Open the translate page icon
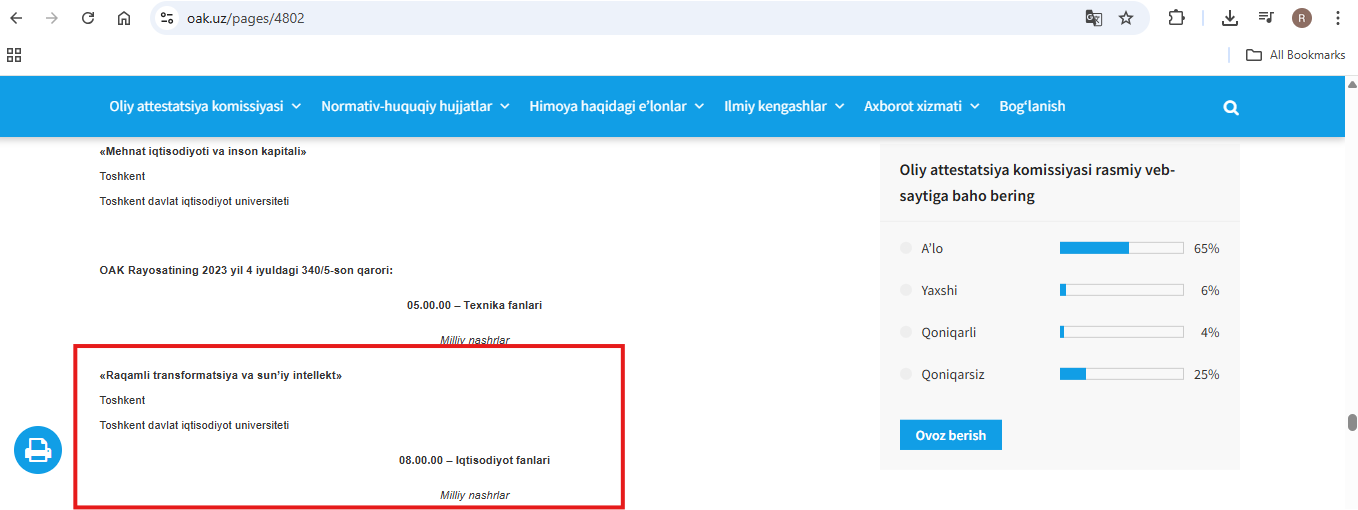The height and width of the screenshot is (510, 1358). [x=1094, y=18]
